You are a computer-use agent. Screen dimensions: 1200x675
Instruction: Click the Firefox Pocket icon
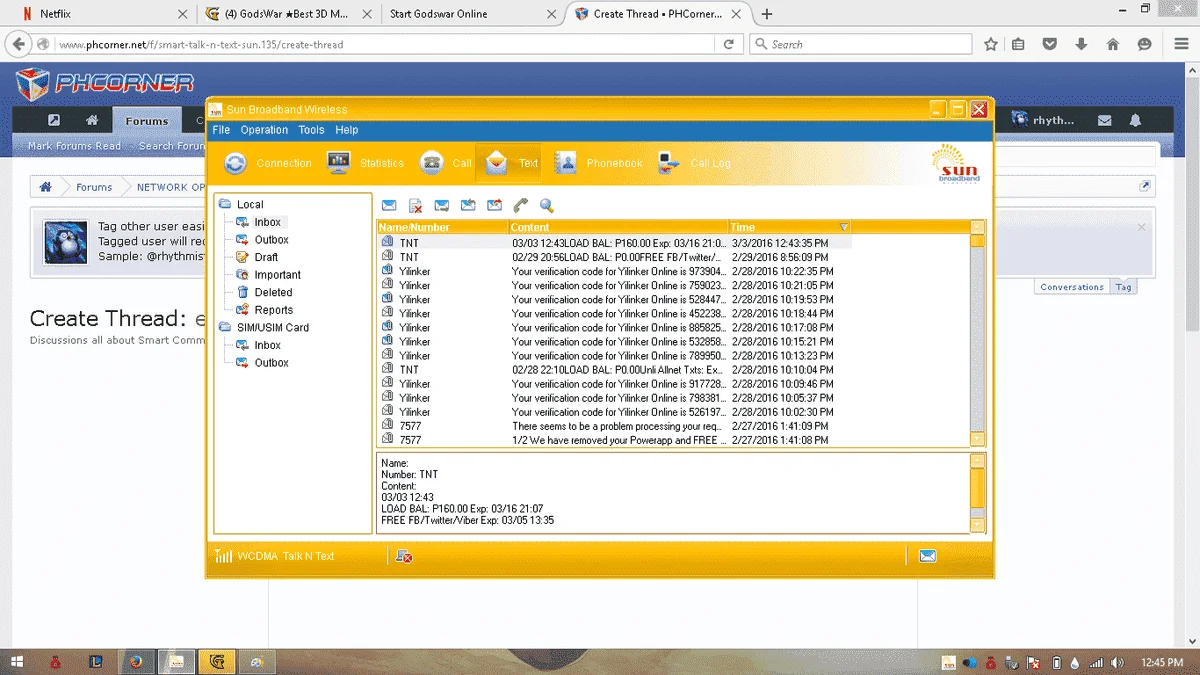(1050, 44)
